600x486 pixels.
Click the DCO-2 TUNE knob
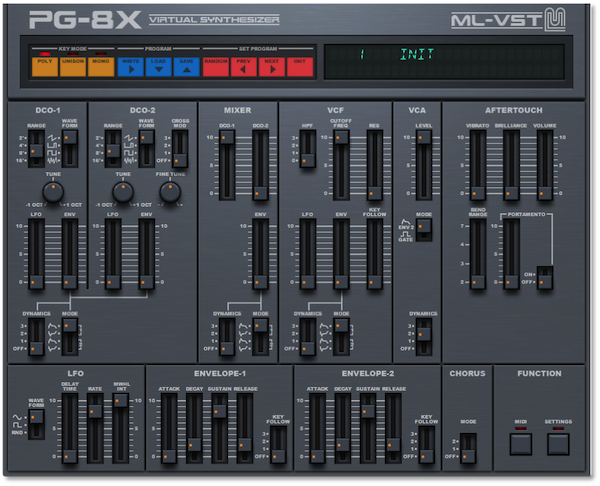click(x=123, y=192)
